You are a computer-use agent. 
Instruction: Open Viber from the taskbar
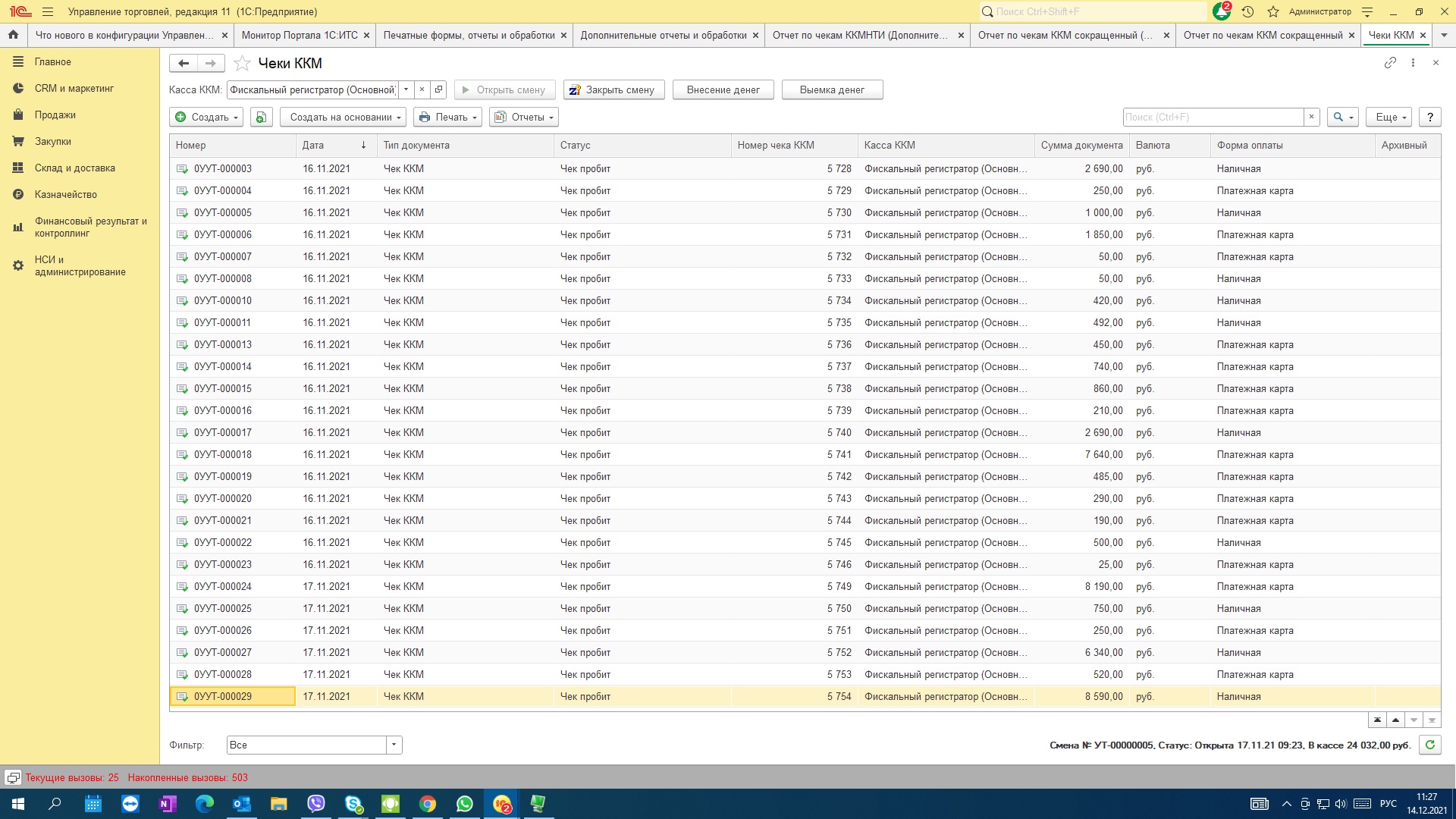316,804
